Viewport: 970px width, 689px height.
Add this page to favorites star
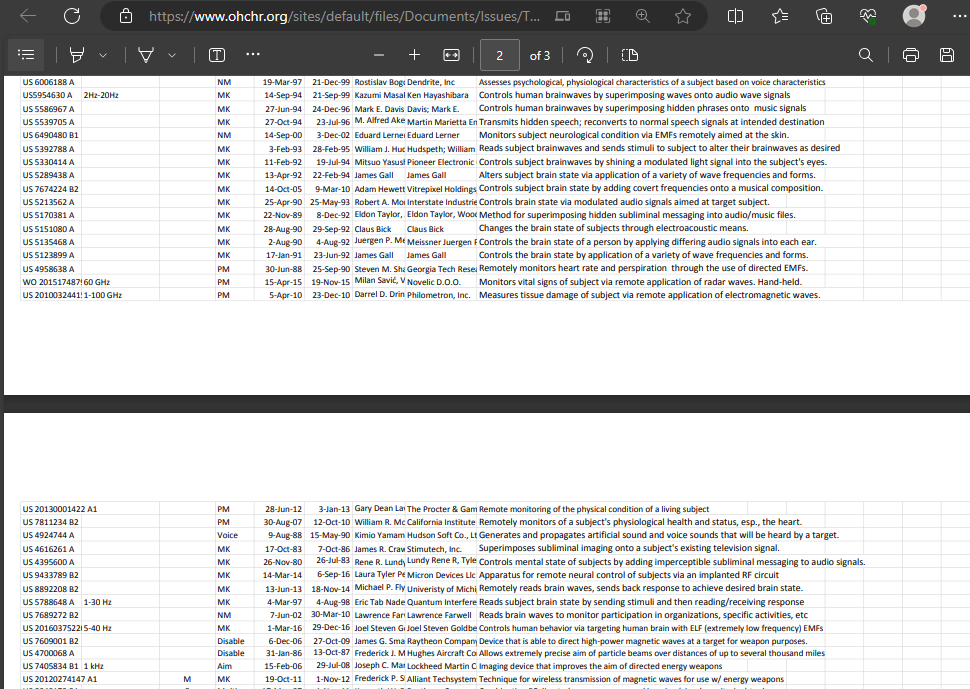coord(683,16)
